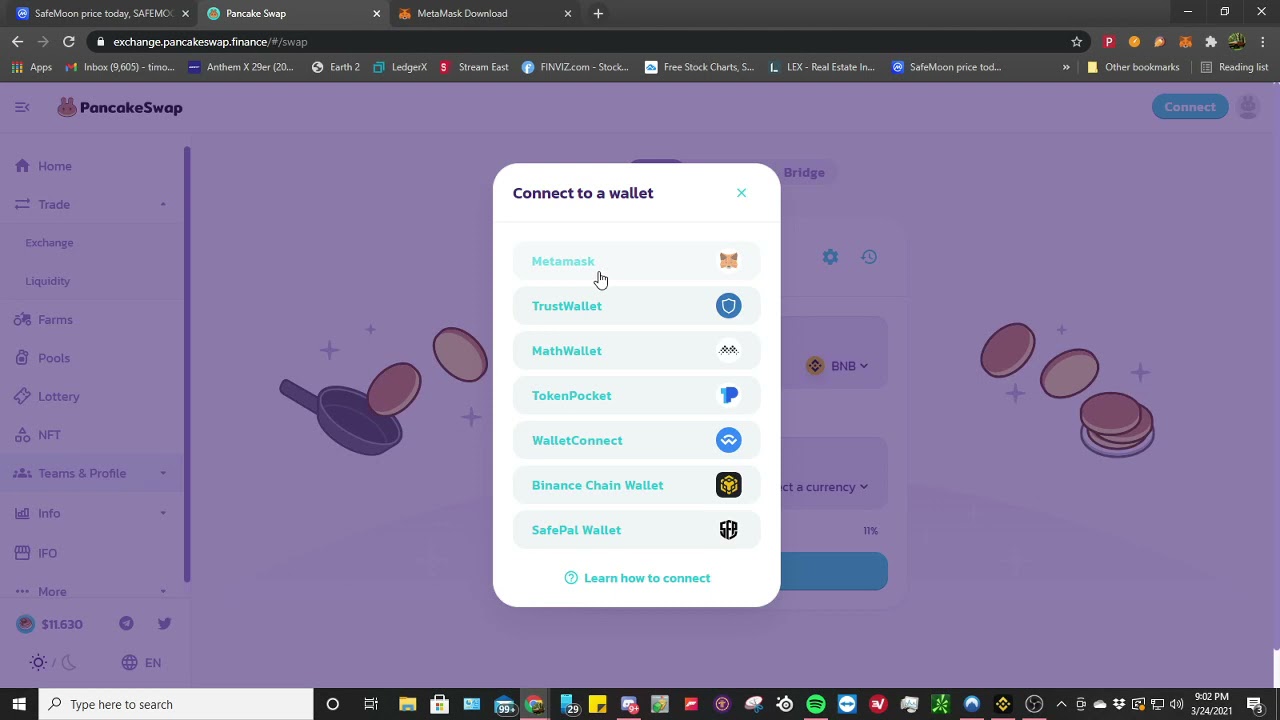Choose the Metamask wallet option

(636, 261)
